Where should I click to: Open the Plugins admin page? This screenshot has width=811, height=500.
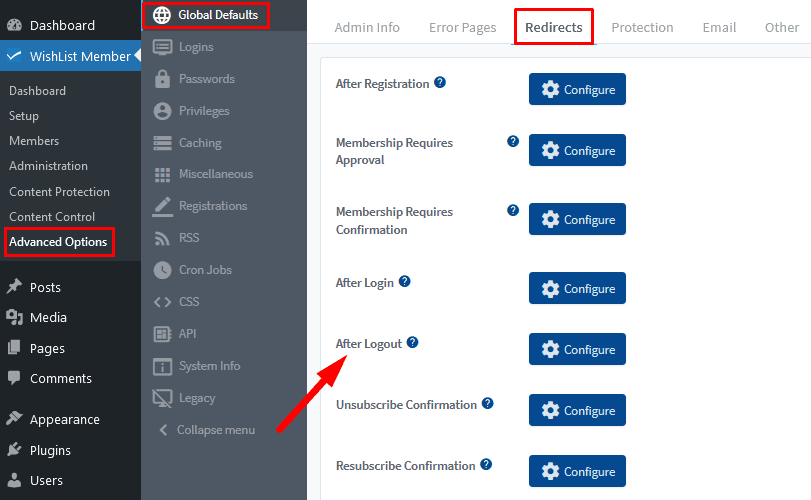pyautogui.click(x=50, y=450)
